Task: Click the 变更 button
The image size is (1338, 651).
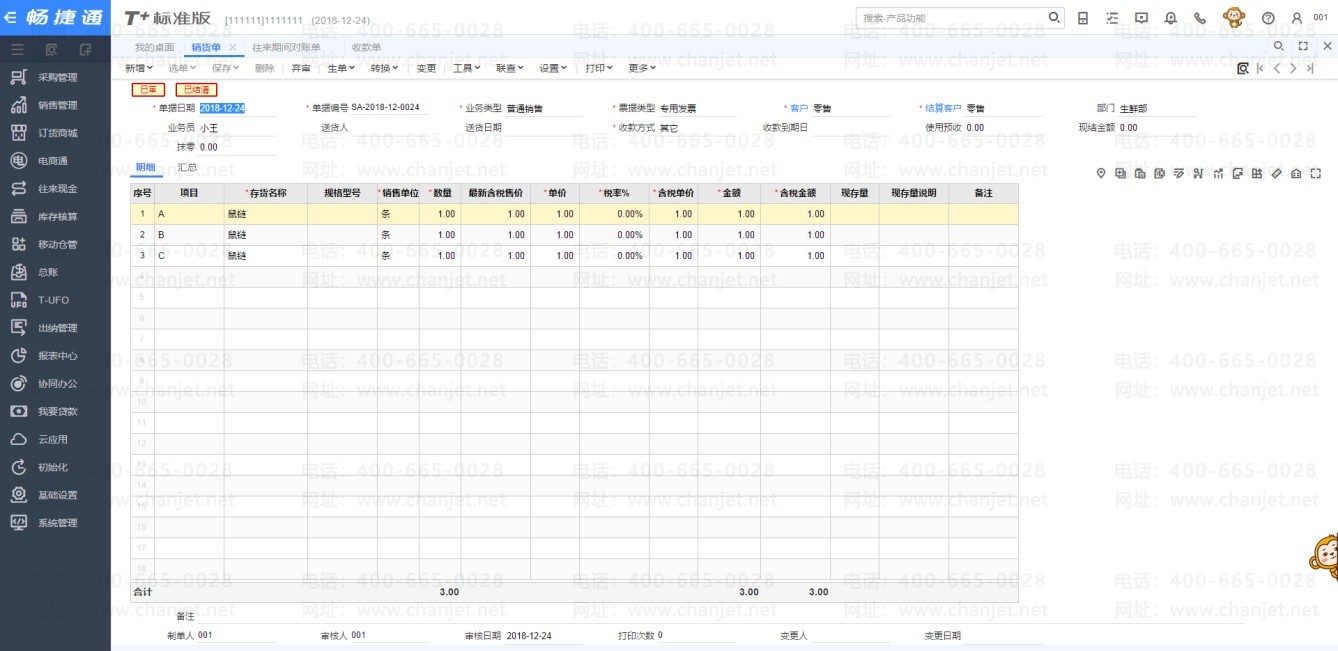Action: pyautogui.click(x=426, y=68)
